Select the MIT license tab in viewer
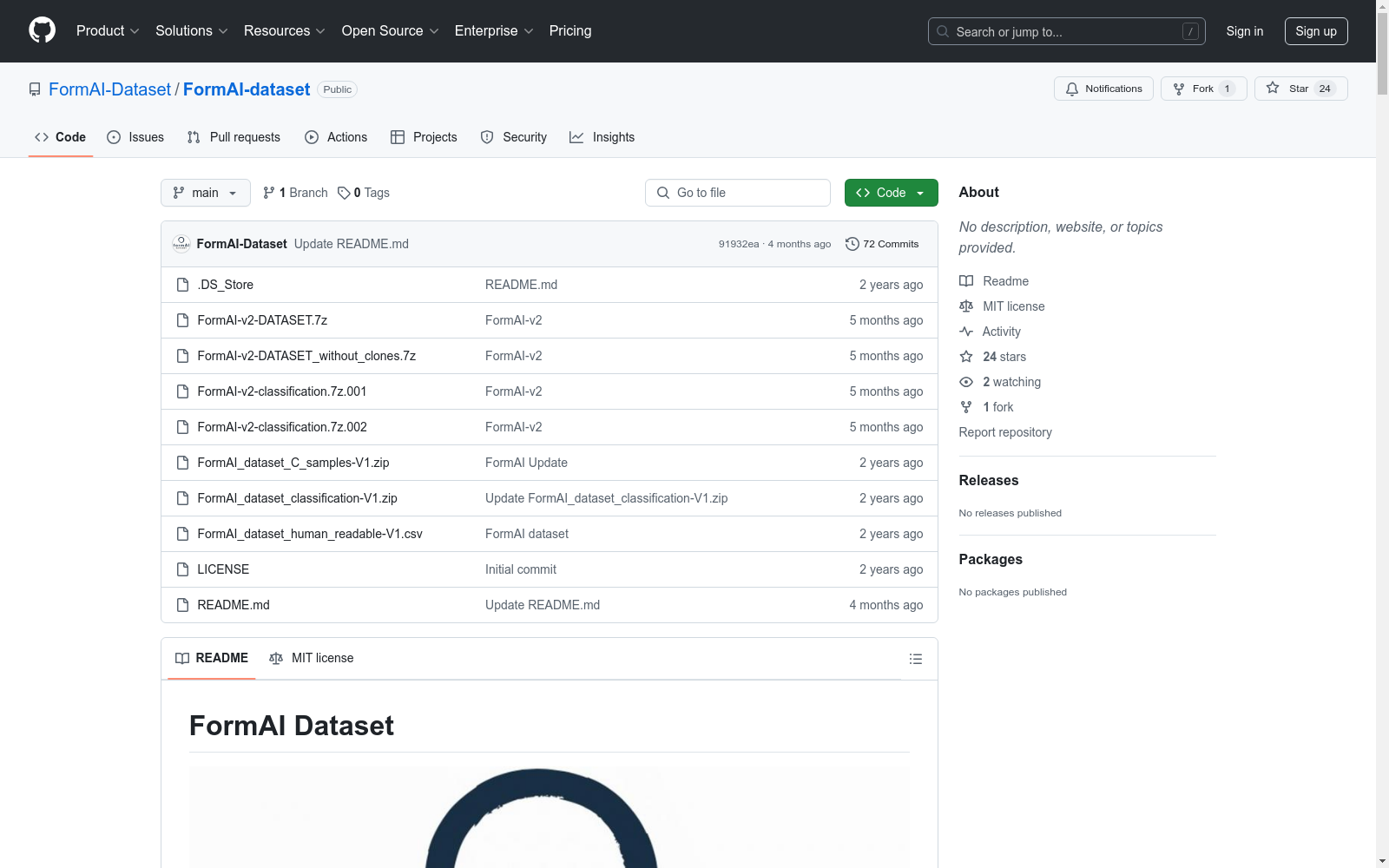Image resolution: width=1389 pixels, height=868 pixels. 312,658
